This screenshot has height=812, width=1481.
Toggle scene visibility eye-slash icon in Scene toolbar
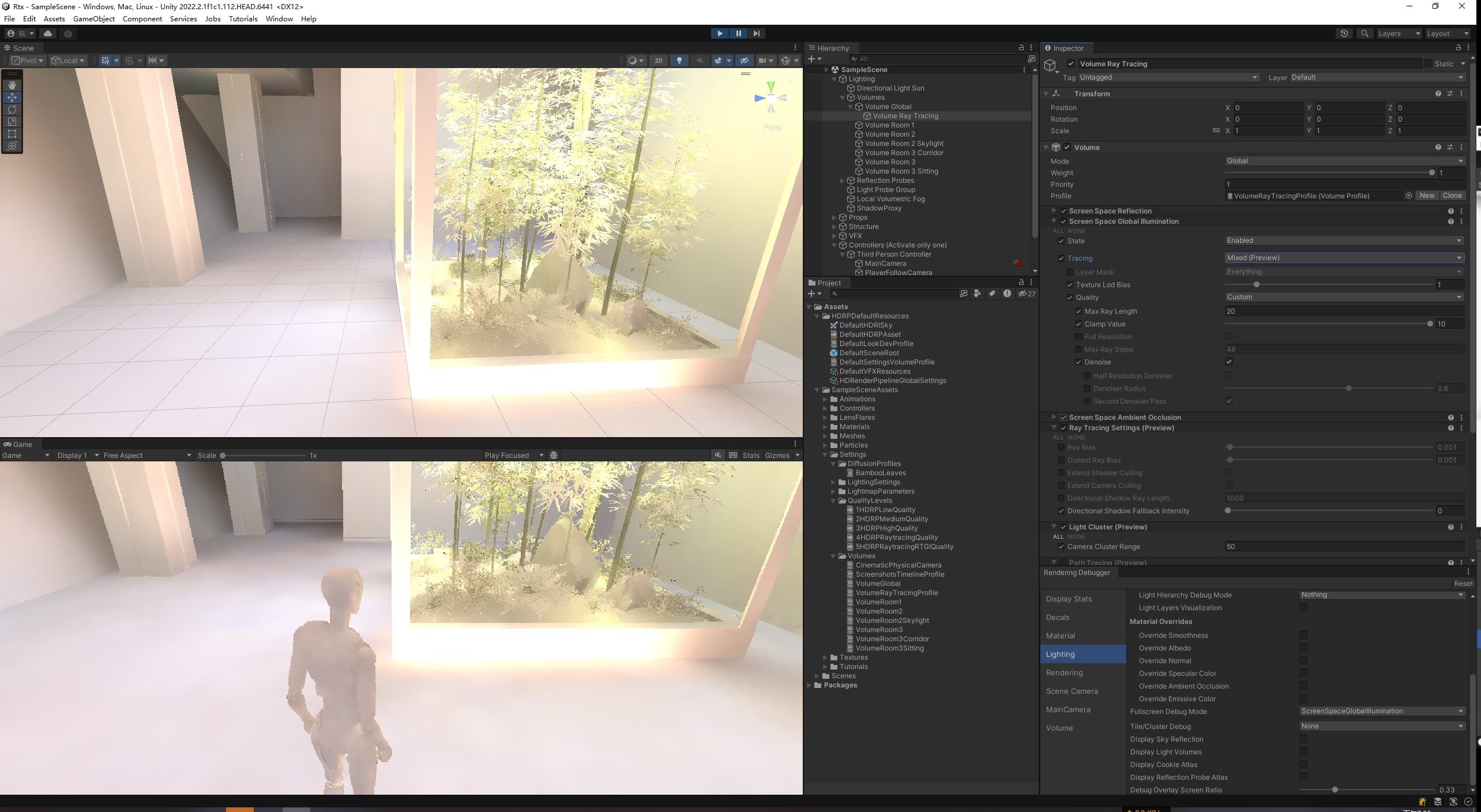click(745, 61)
